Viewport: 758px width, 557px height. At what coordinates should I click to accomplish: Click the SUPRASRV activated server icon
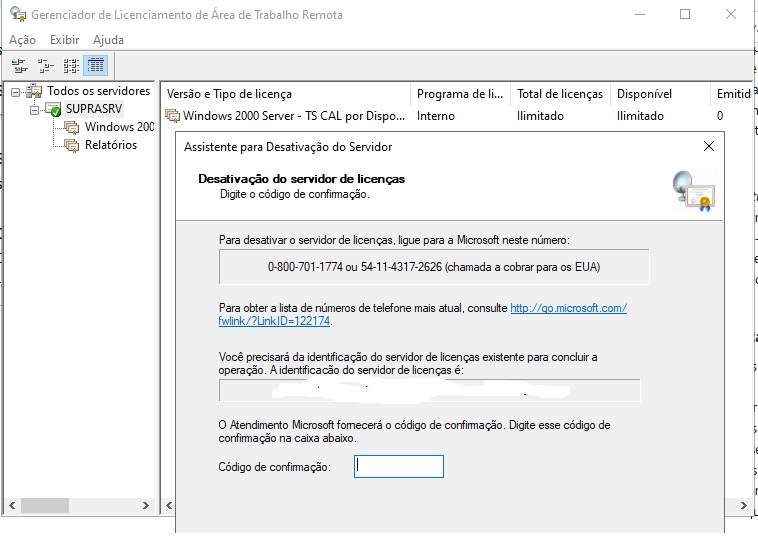pyautogui.click(x=53, y=109)
